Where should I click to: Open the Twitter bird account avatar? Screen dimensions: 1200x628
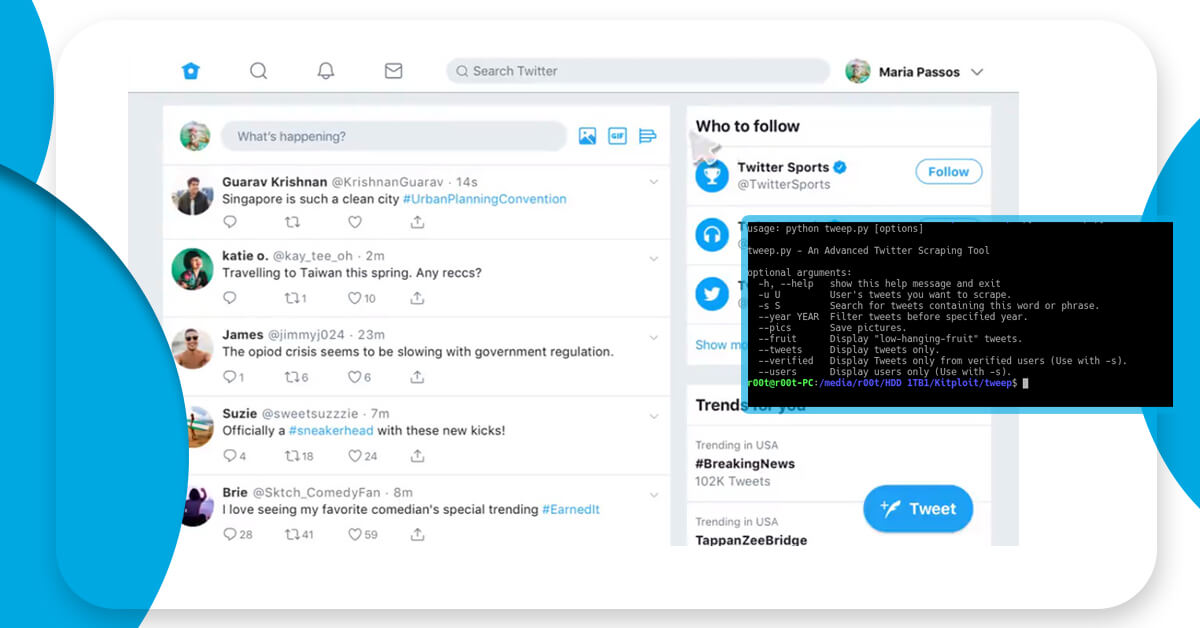click(x=713, y=294)
